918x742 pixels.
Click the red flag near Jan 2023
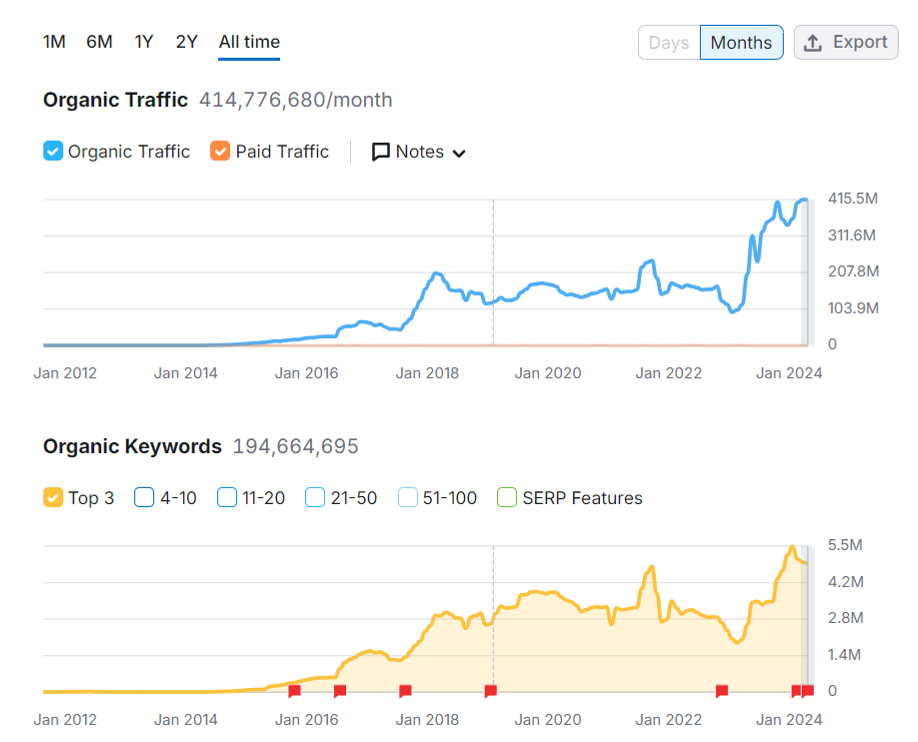722,691
